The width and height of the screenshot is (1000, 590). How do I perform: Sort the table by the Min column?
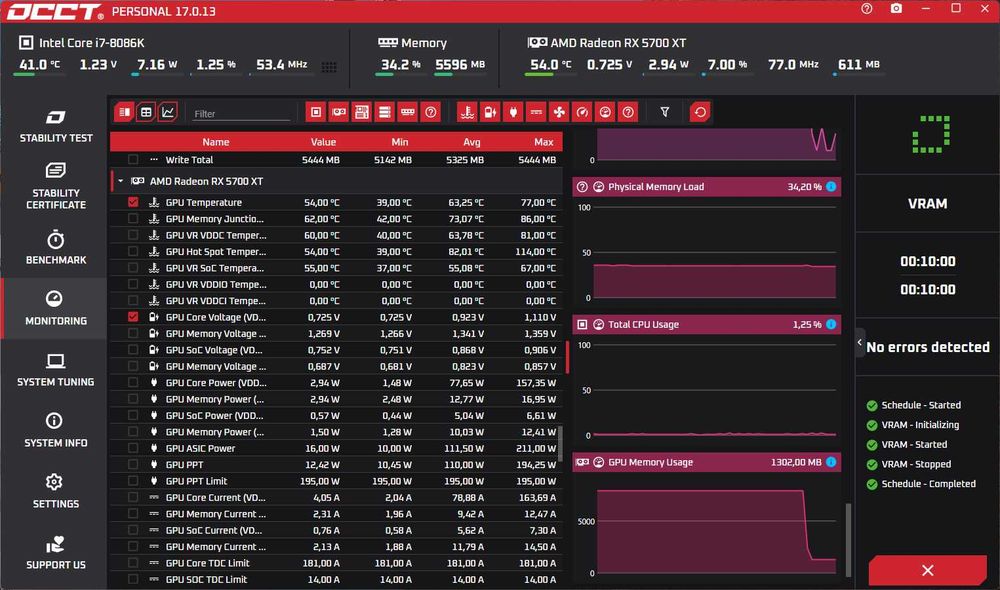coord(400,142)
